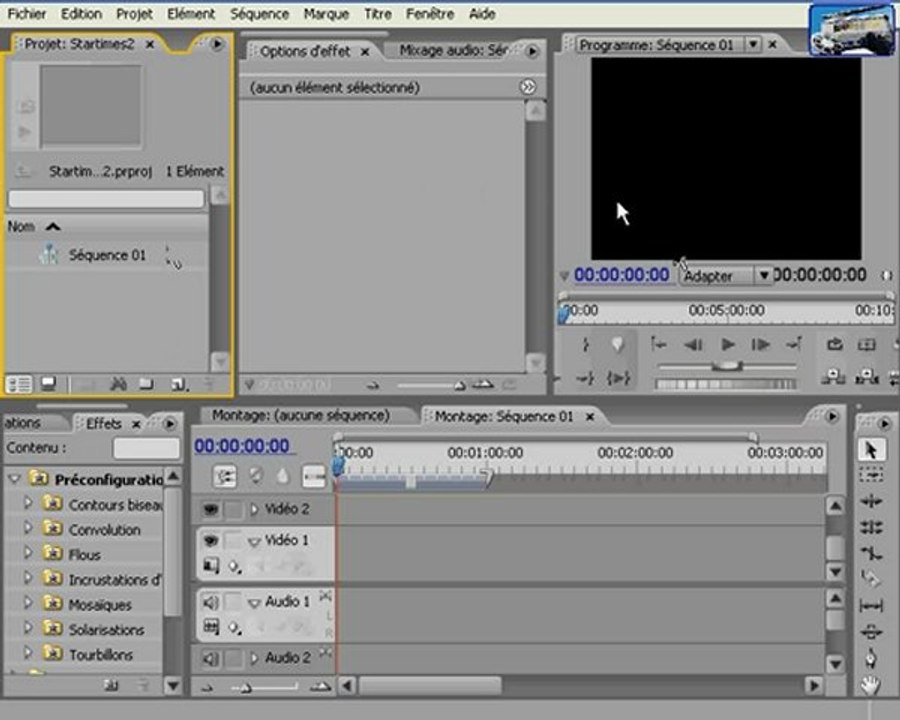Select Séquence 01 in project panel

point(107,256)
